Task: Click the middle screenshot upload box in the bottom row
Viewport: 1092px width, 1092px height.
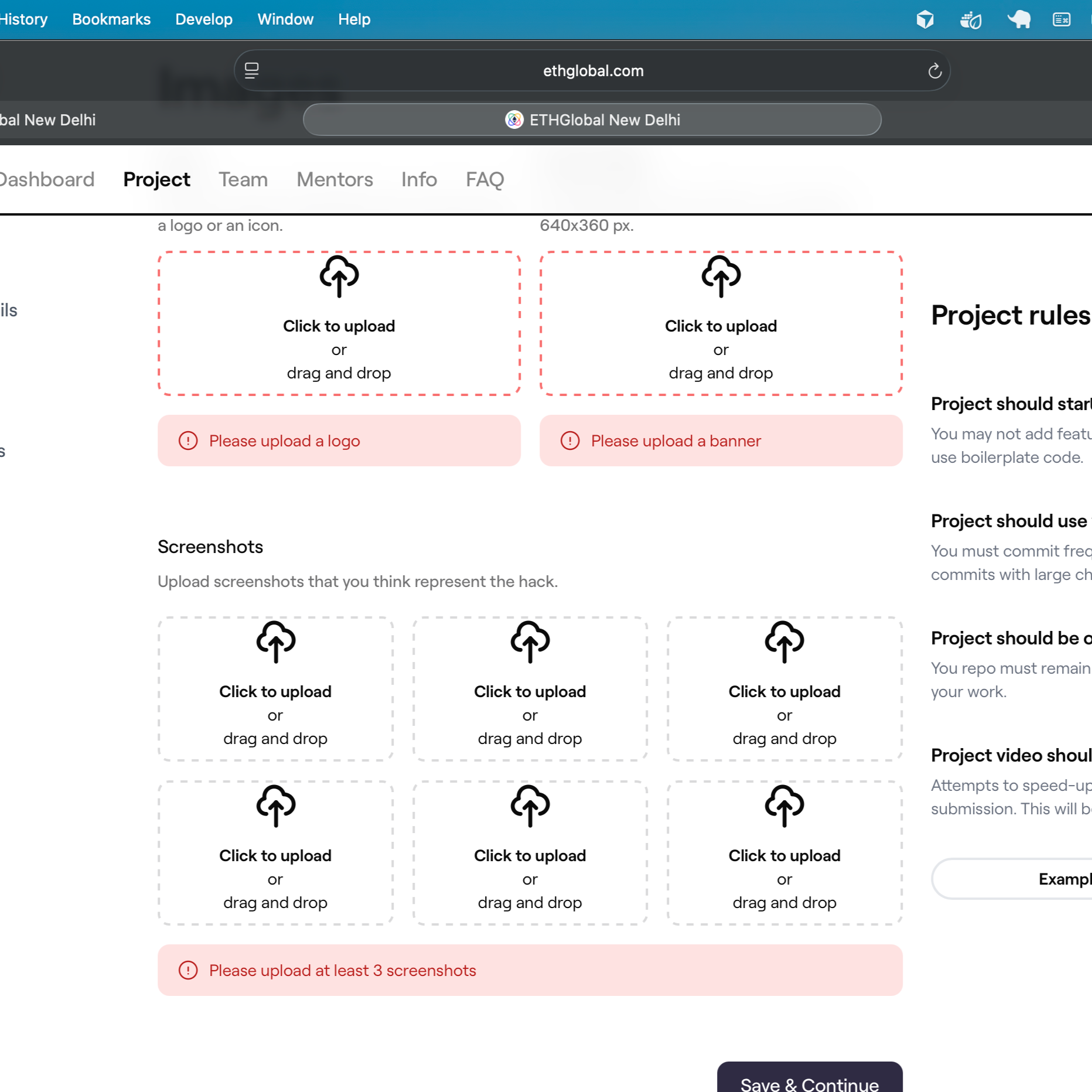Action: [x=530, y=853]
